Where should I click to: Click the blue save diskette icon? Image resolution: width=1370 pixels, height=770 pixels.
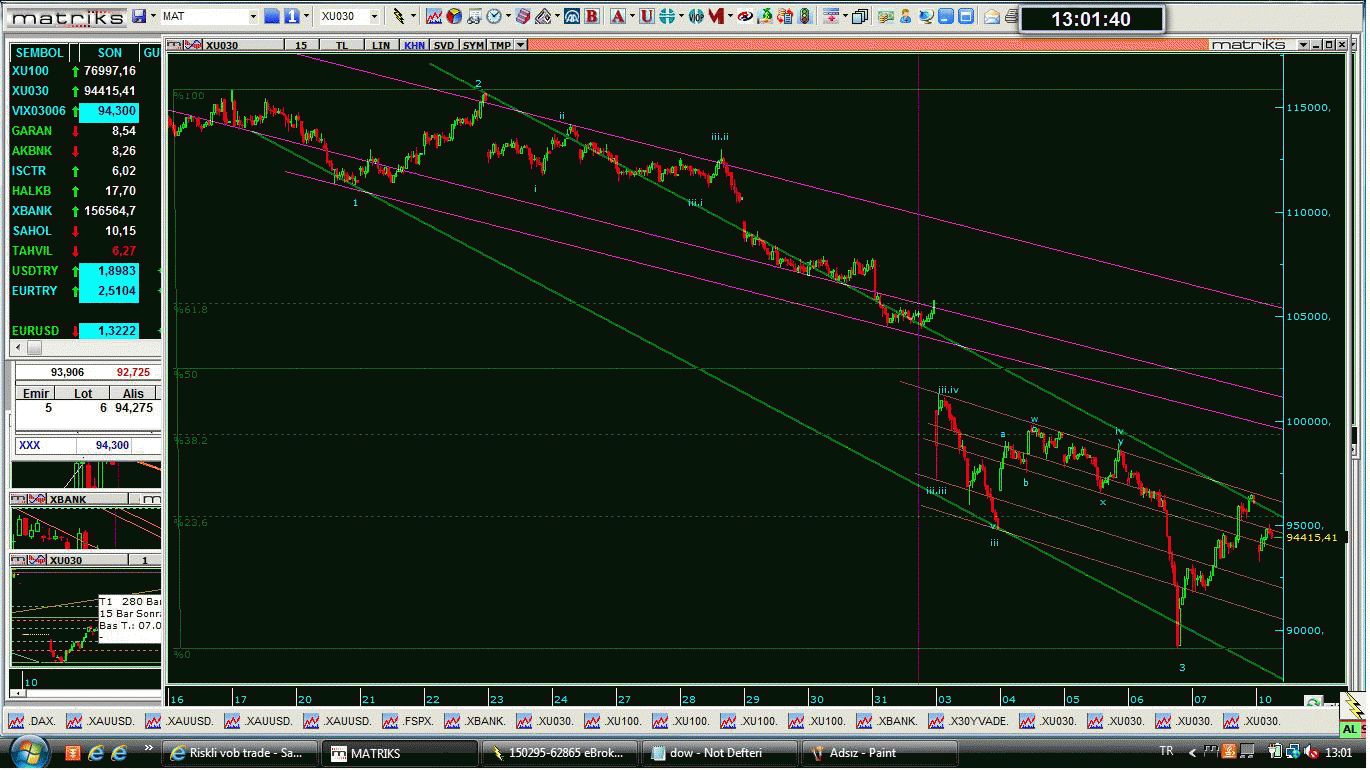[138, 16]
